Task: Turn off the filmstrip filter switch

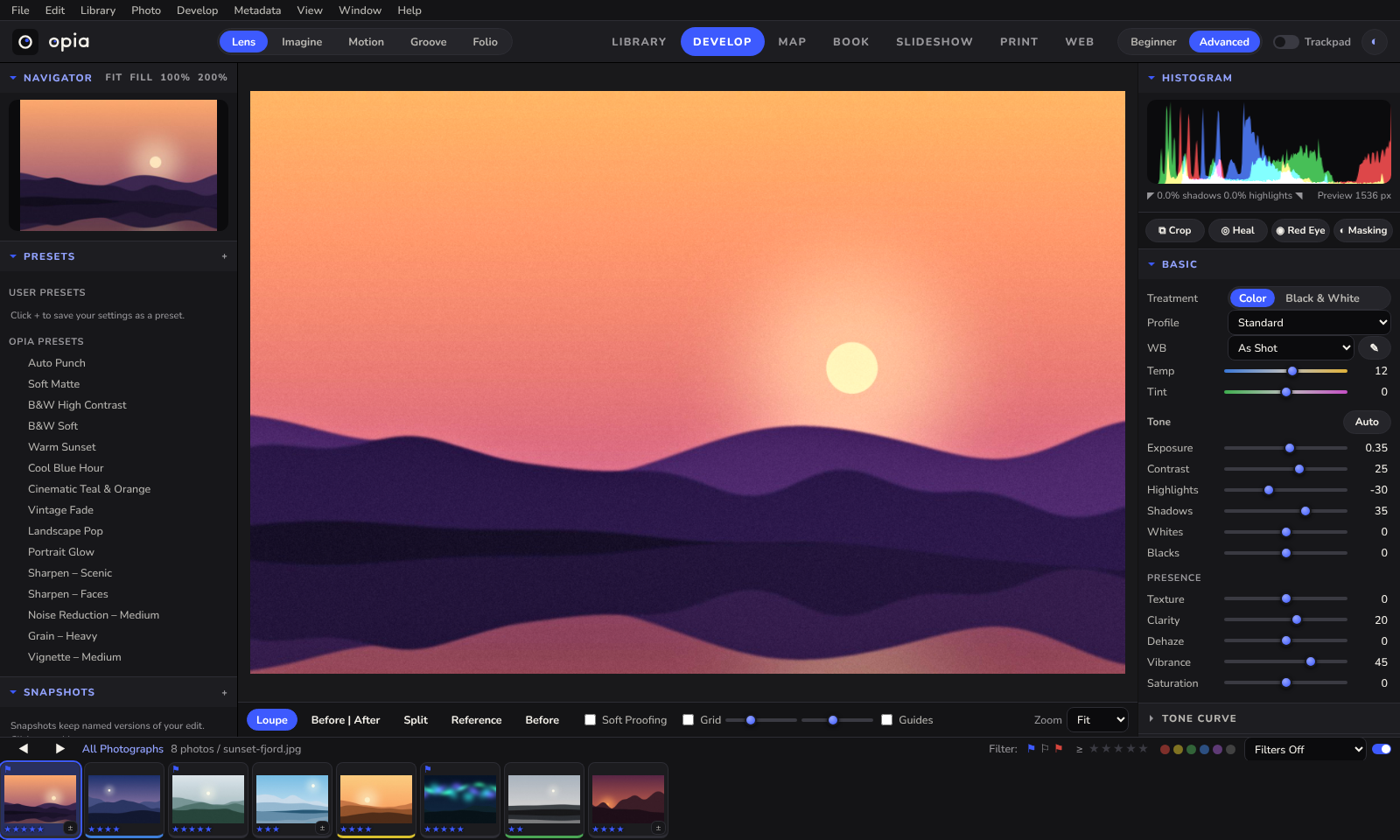Action: pyautogui.click(x=1382, y=749)
